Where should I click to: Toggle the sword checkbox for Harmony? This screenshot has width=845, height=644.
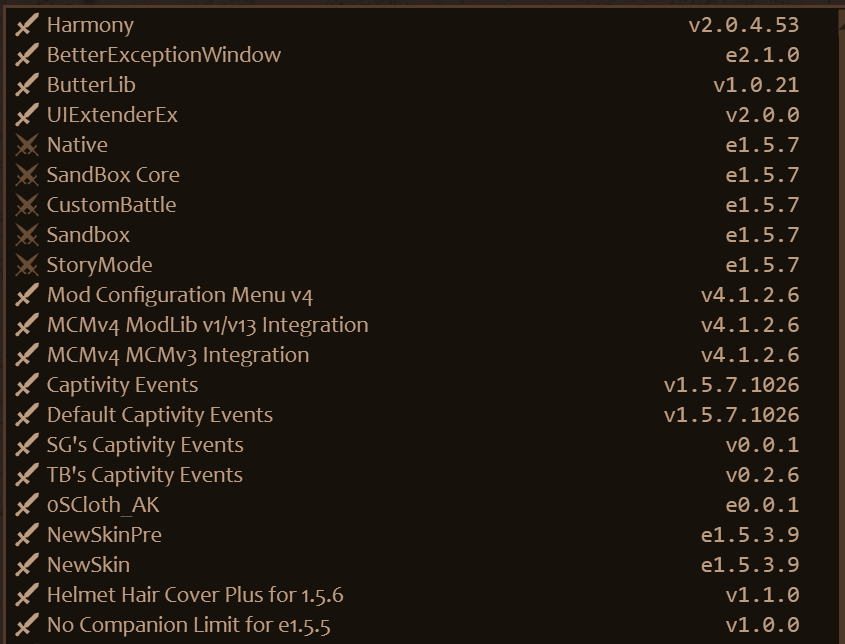click(x=27, y=25)
